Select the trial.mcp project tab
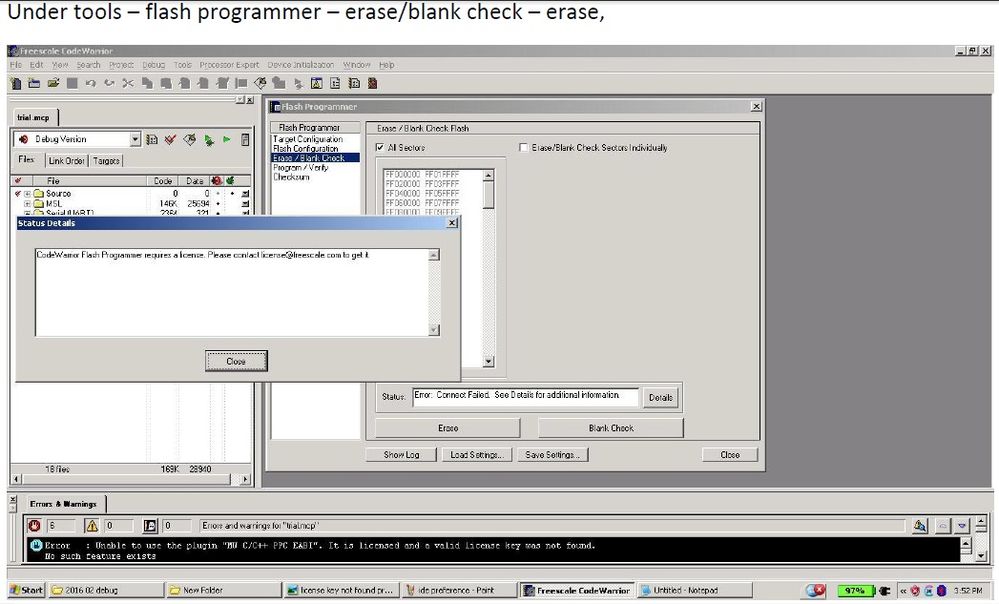 click(34, 117)
